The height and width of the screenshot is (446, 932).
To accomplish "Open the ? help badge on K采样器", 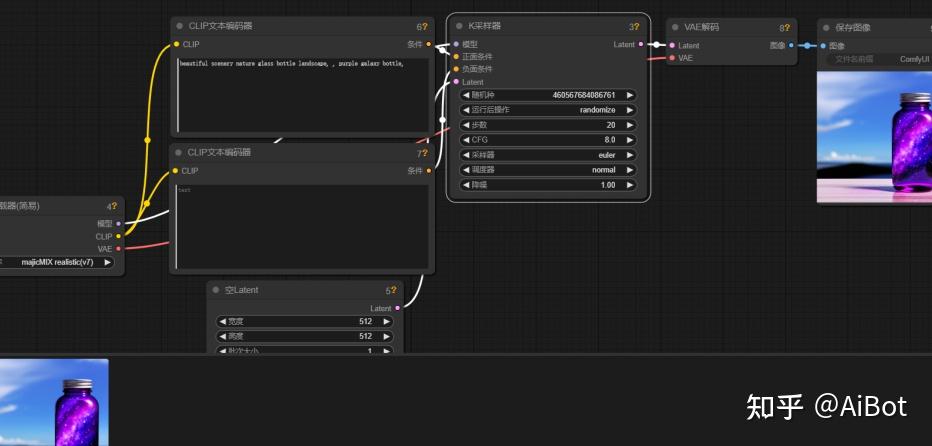I will (x=637, y=27).
